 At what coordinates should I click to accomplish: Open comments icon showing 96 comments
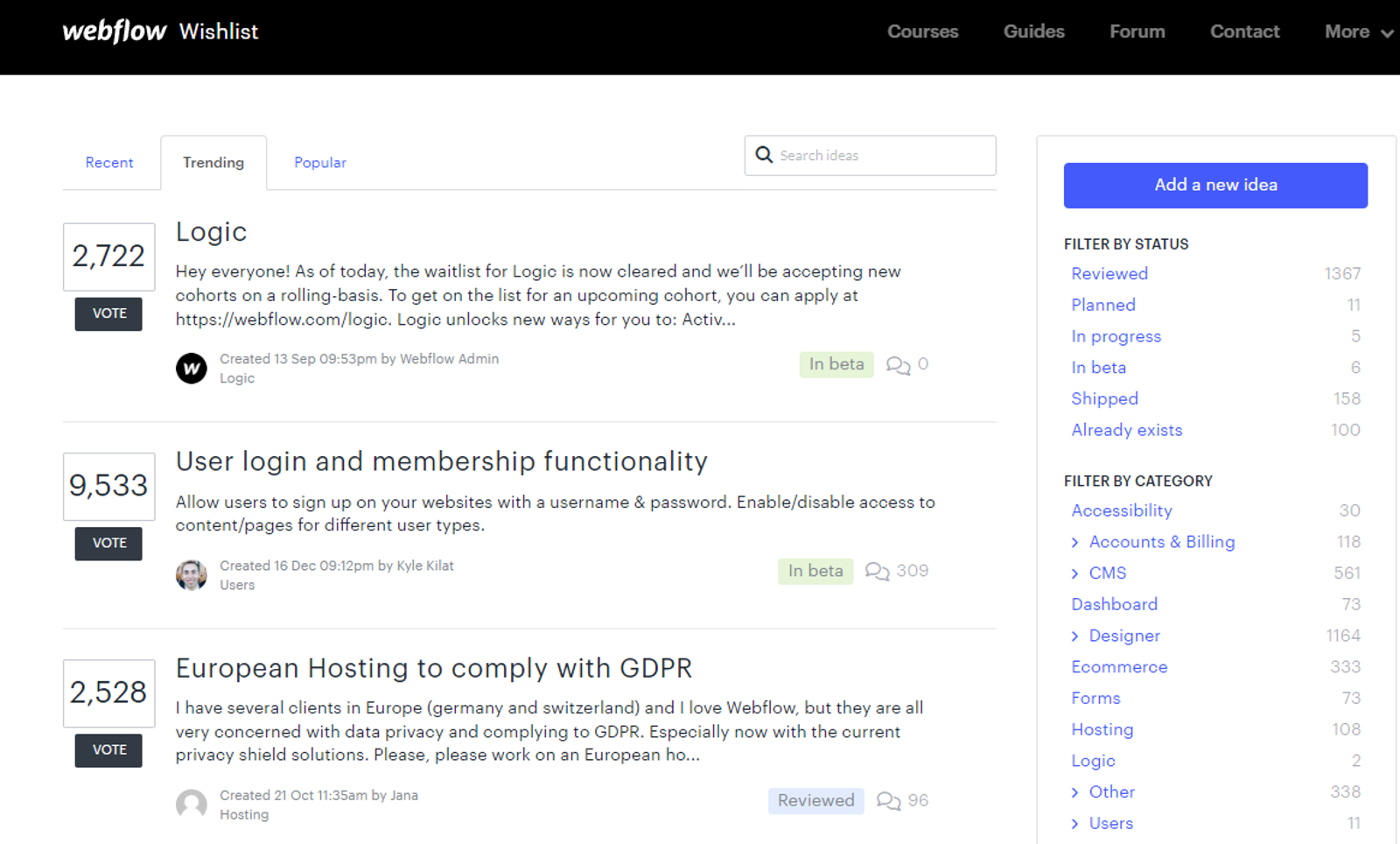[x=888, y=801]
